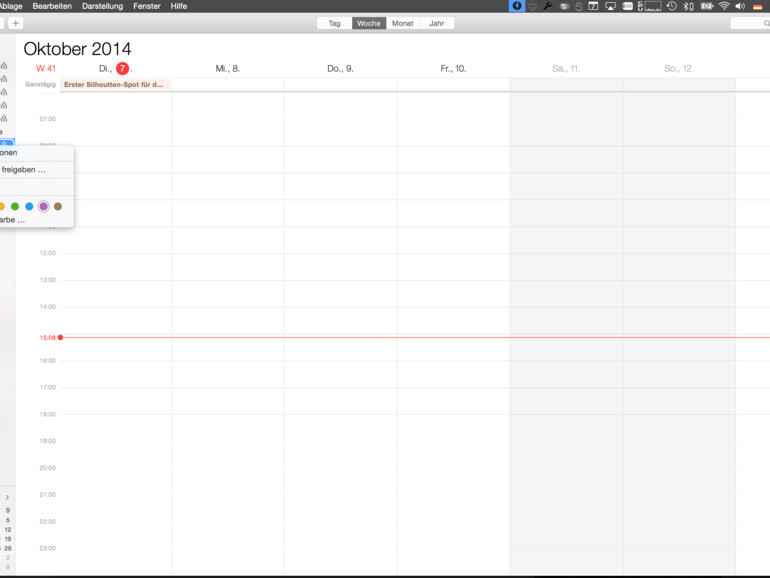This screenshot has height=578, width=770.
Task: Click the 18:00 time label
Action: tap(48, 414)
